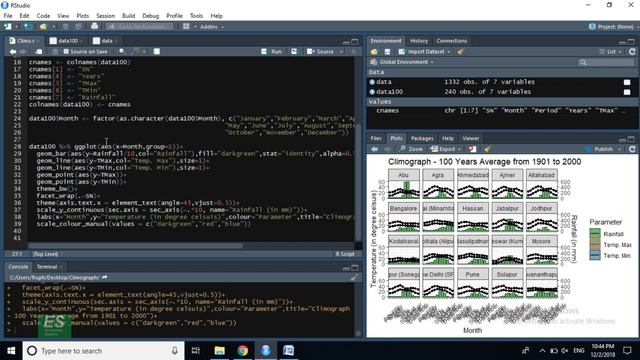Open the code tools magic wand
Screen dimensions: 640x360
coord(136,52)
